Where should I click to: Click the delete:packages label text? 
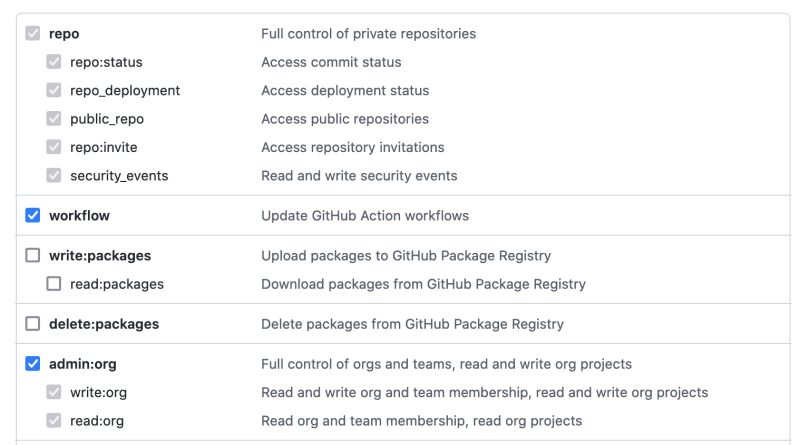point(104,324)
